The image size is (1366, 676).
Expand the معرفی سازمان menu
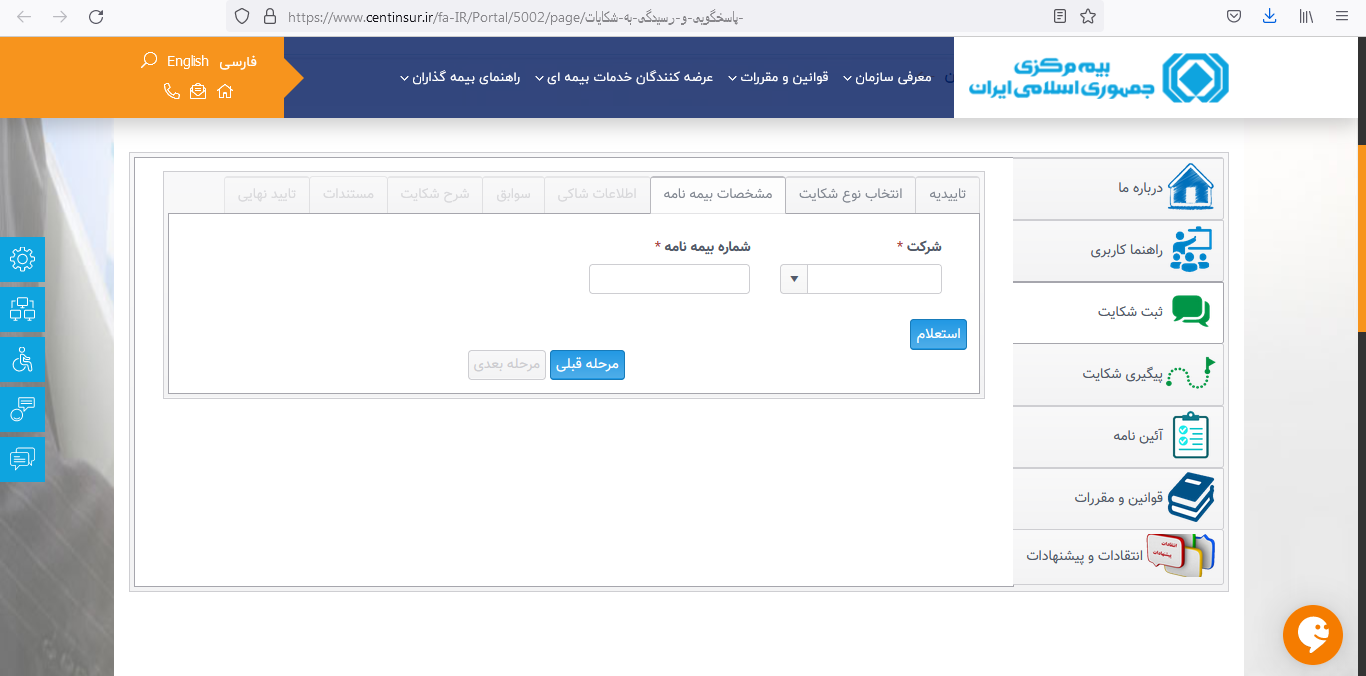[890, 77]
